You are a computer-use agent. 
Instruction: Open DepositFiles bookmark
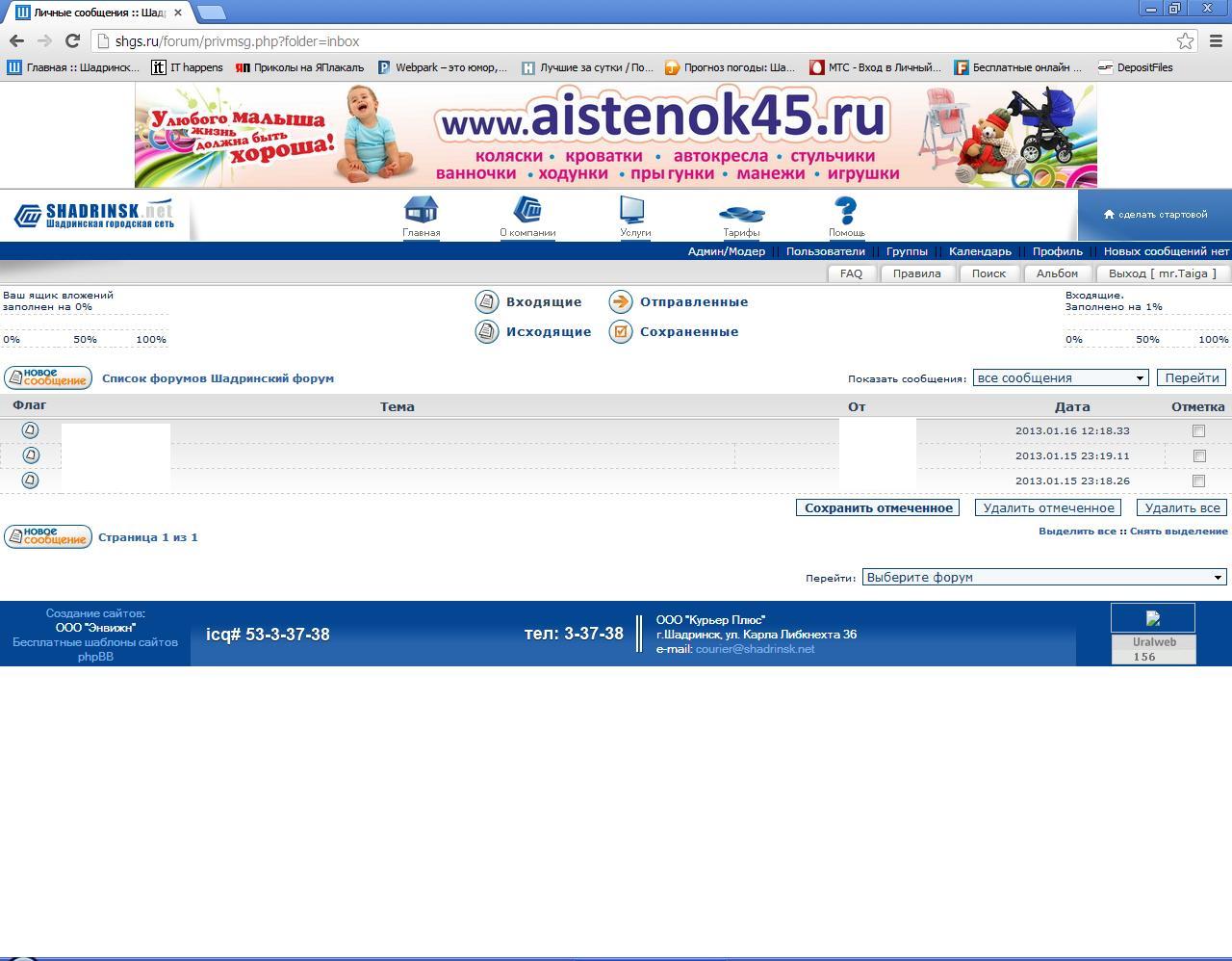coord(1135,67)
